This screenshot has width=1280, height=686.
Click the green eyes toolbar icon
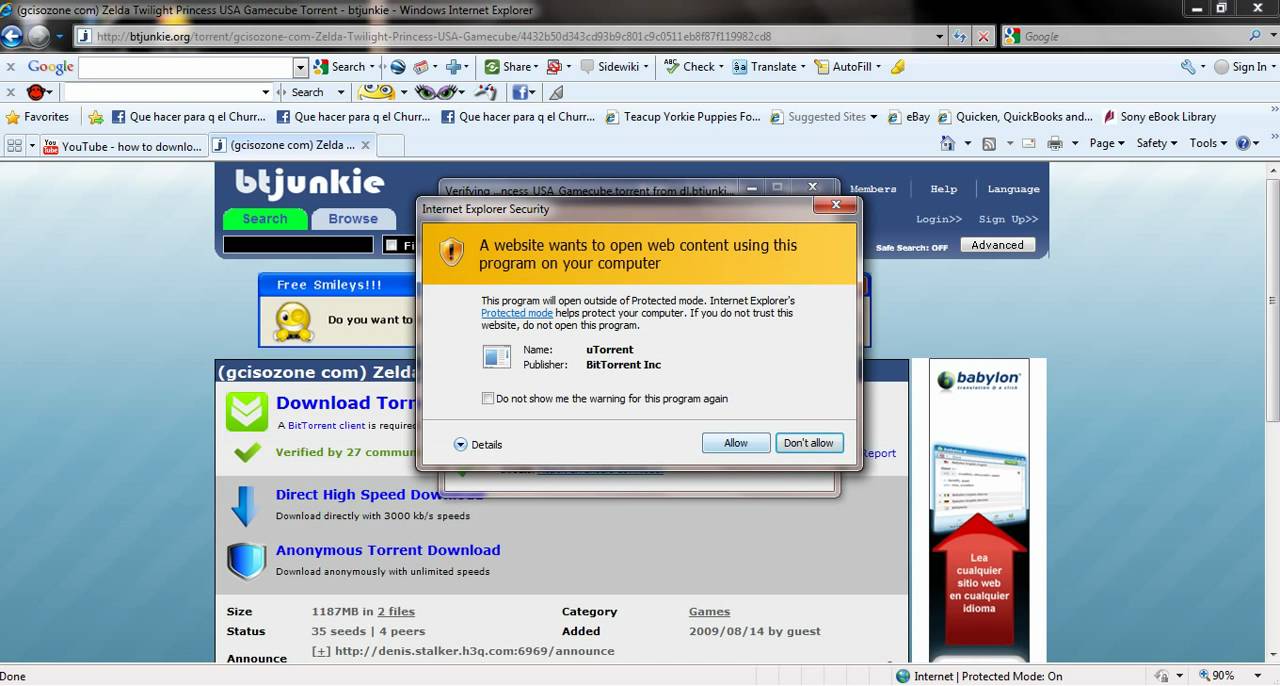[436, 92]
